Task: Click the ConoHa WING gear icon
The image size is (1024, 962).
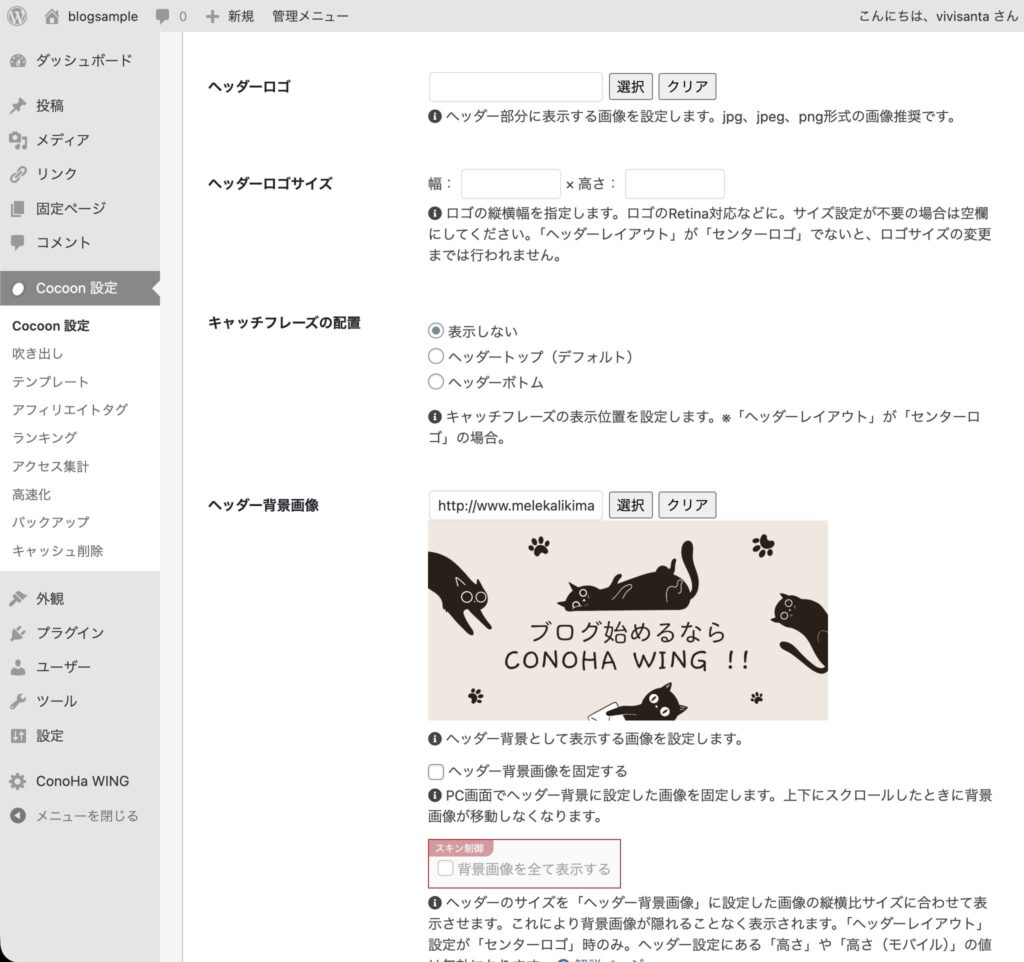Action: click(x=18, y=782)
